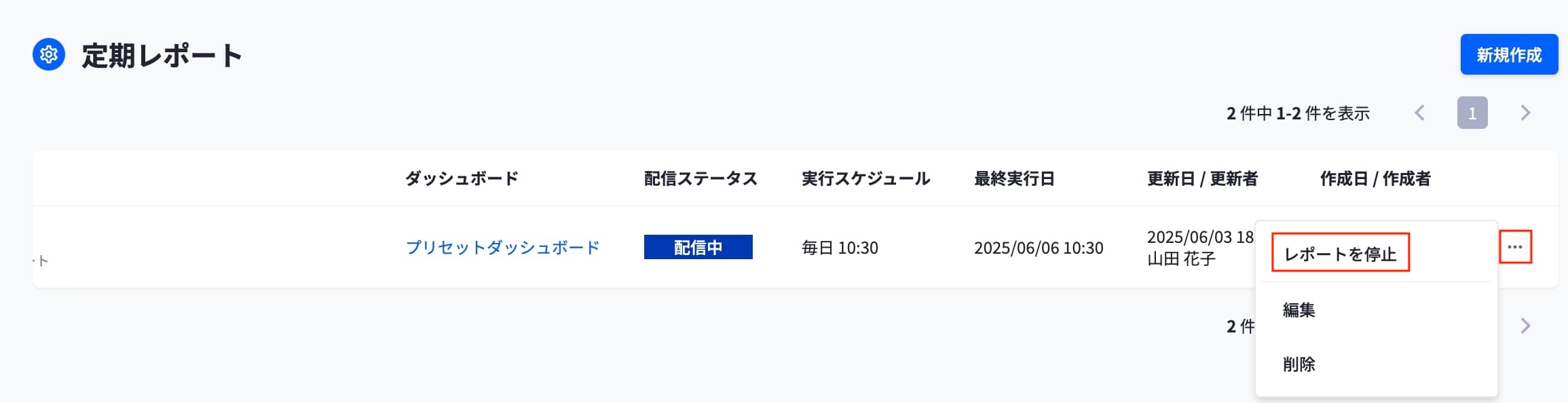The image size is (1568, 403).
Task: Click the 山田 花子 updater name
Action: [x=1180, y=258]
